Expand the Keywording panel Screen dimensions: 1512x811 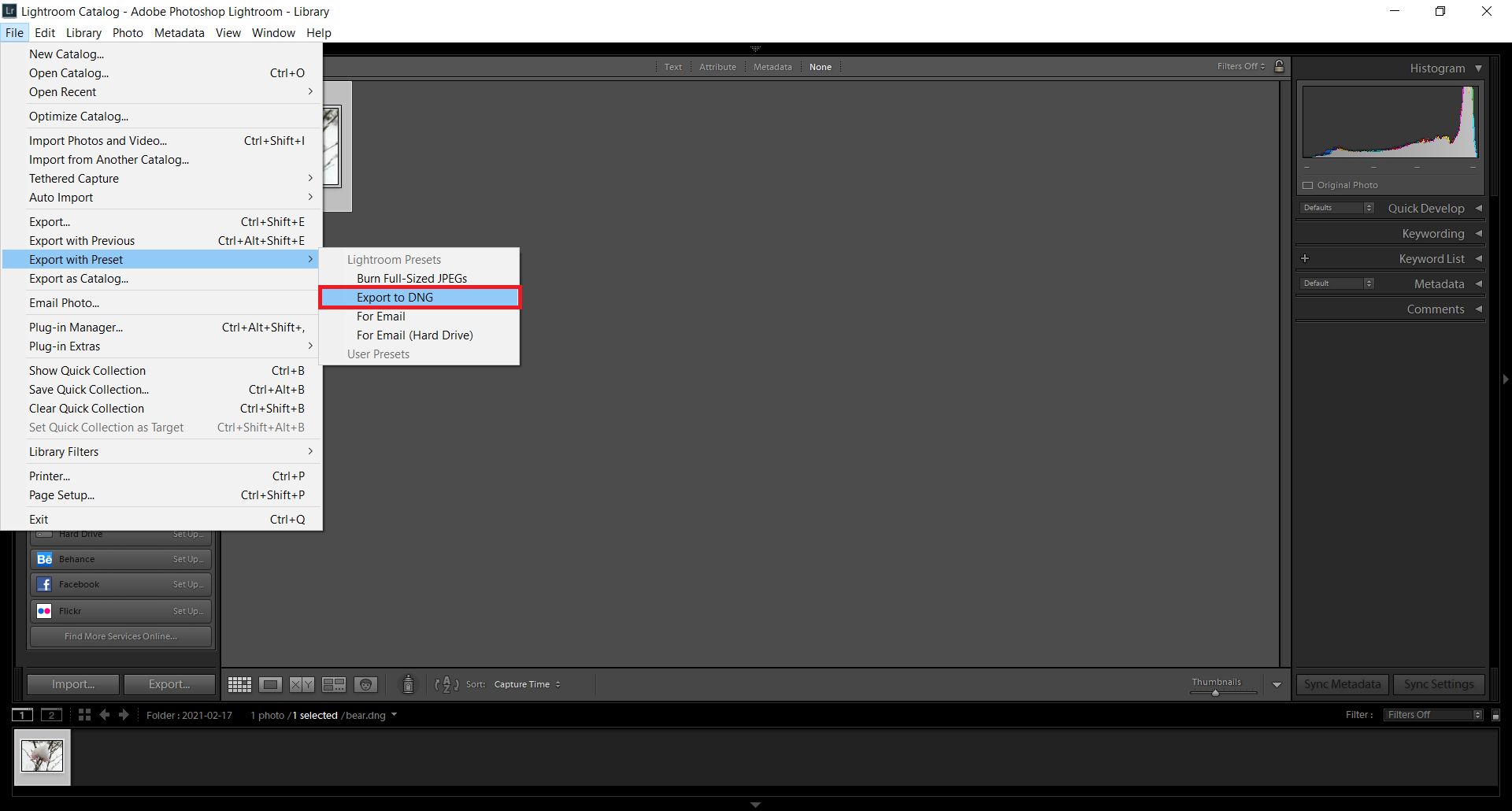(1432, 234)
